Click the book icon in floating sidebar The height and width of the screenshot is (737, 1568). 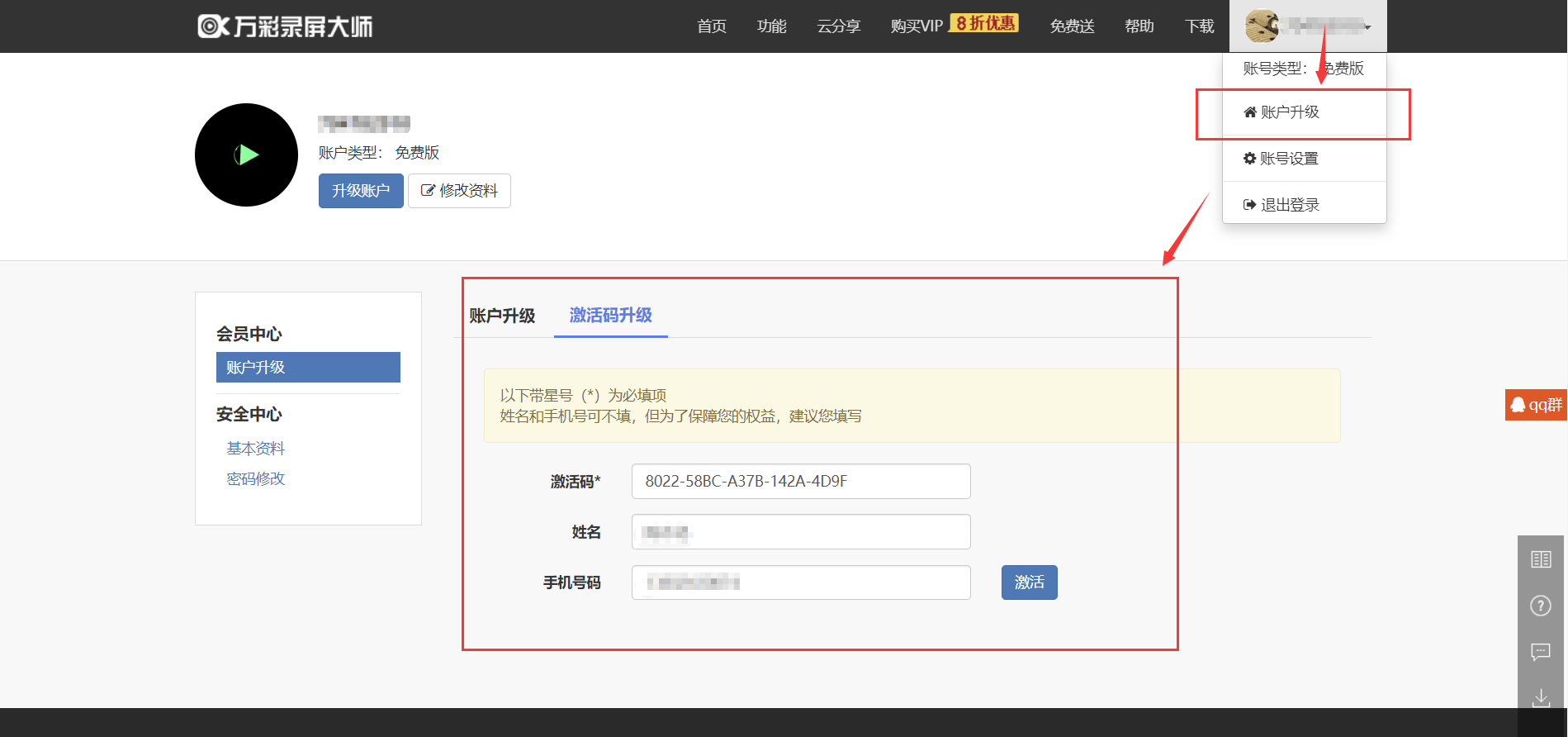(x=1541, y=559)
